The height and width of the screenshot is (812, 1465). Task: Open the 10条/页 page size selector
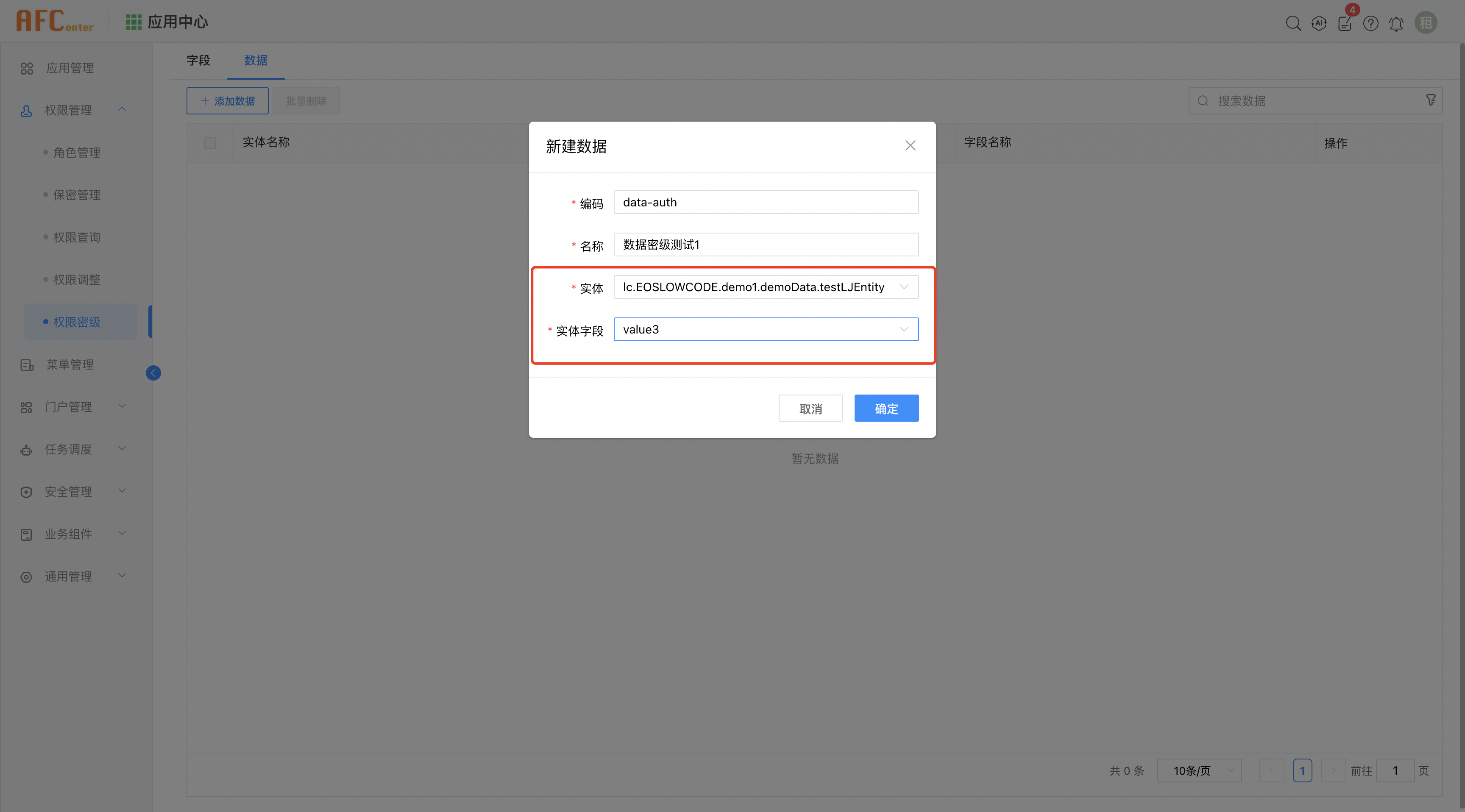point(1199,770)
